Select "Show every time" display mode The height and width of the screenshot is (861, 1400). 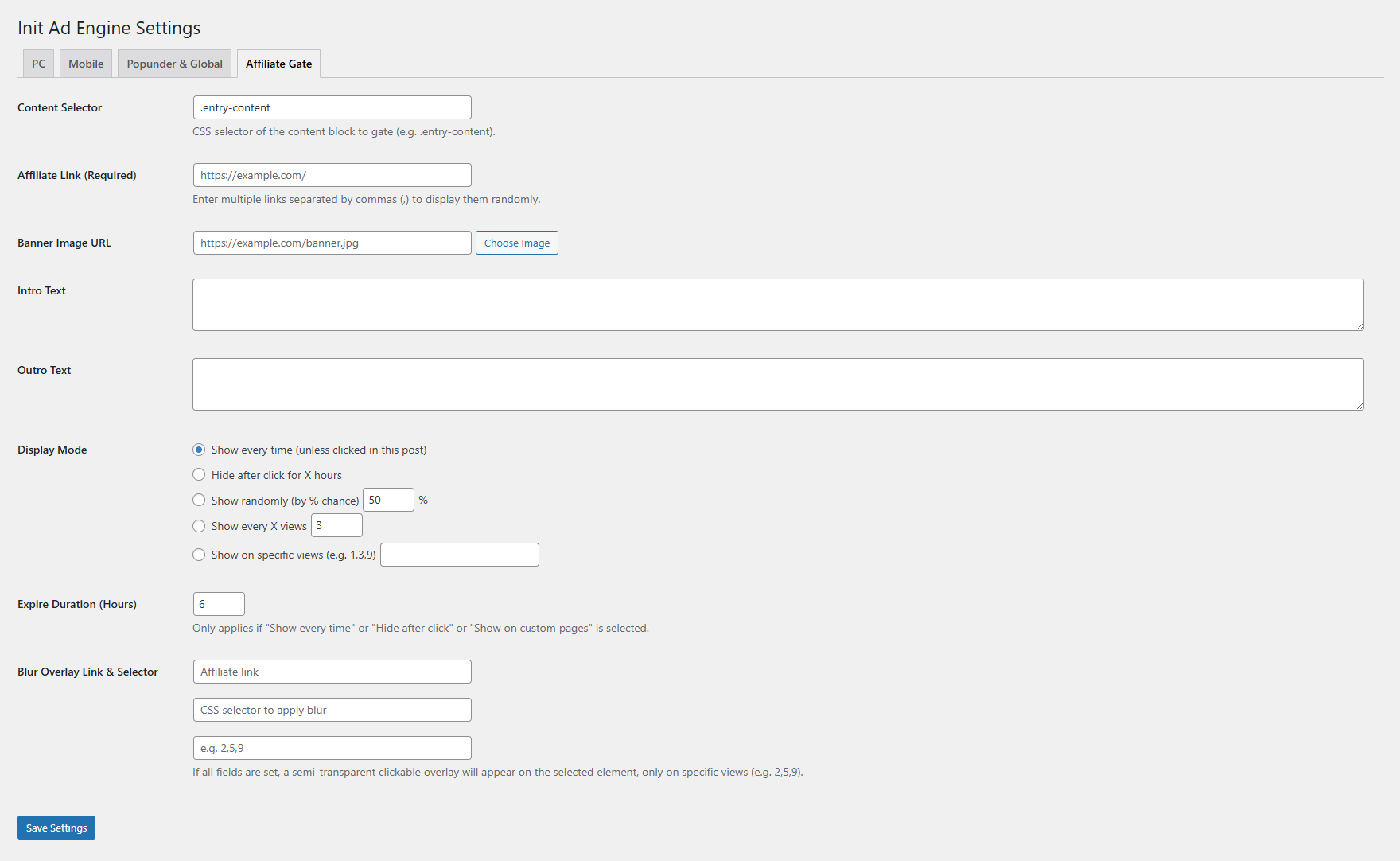pyautogui.click(x=199, y=450)
